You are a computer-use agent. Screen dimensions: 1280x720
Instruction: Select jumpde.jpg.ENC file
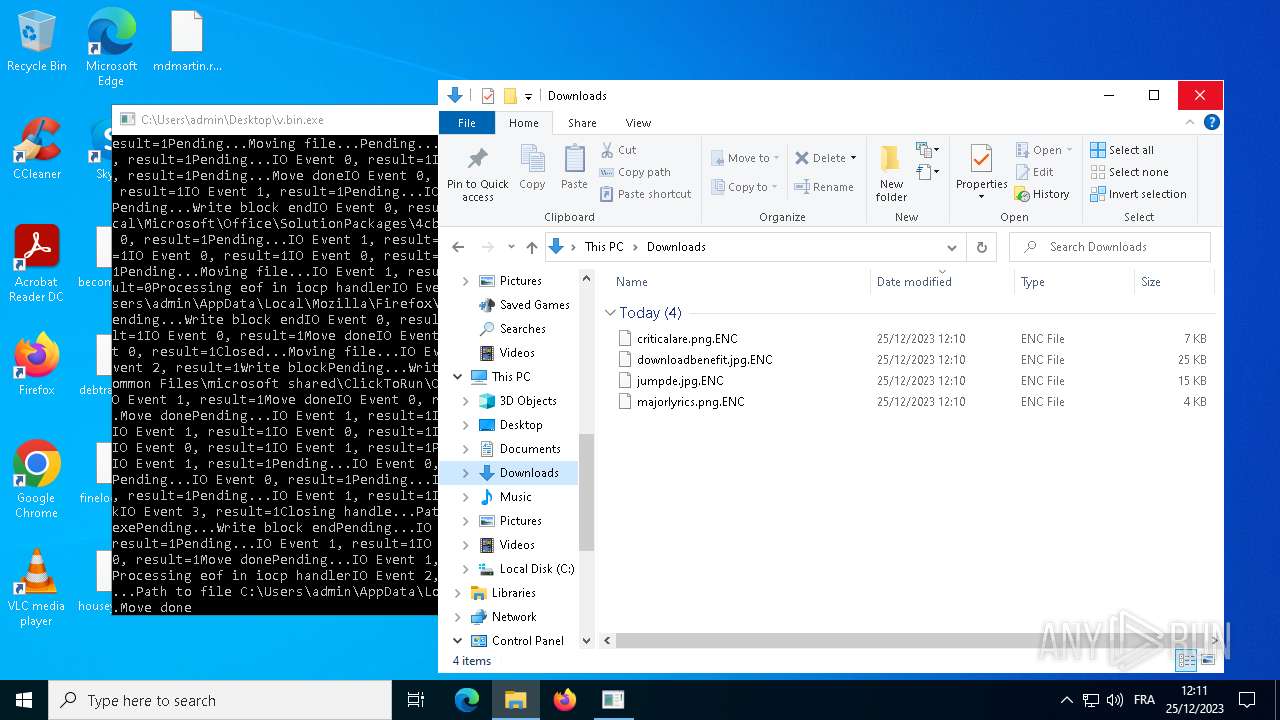click(913, 381)
